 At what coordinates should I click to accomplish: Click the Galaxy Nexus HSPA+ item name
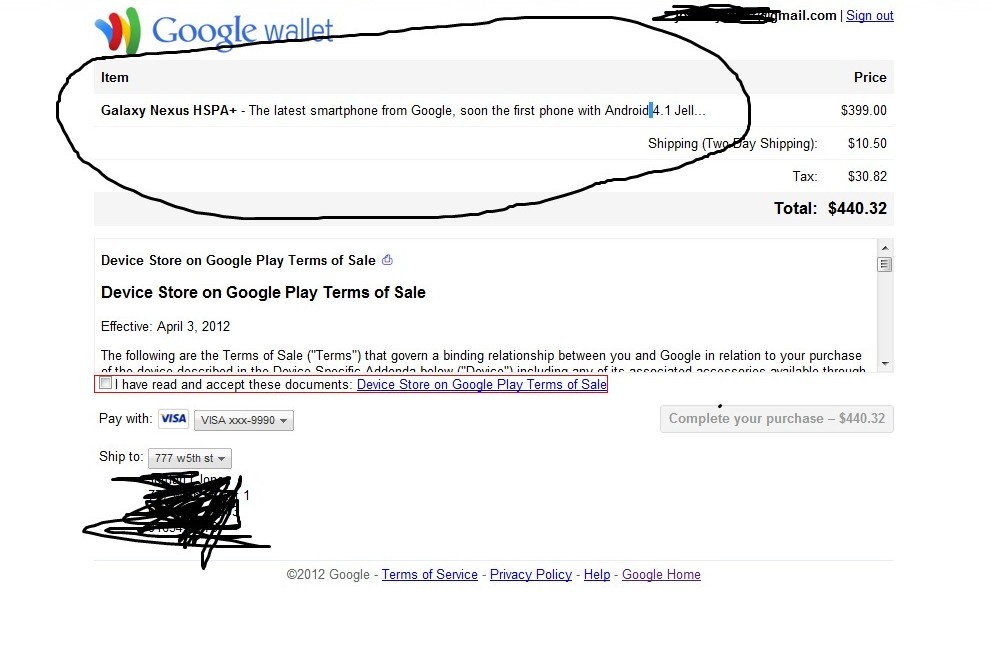(168, 110)
